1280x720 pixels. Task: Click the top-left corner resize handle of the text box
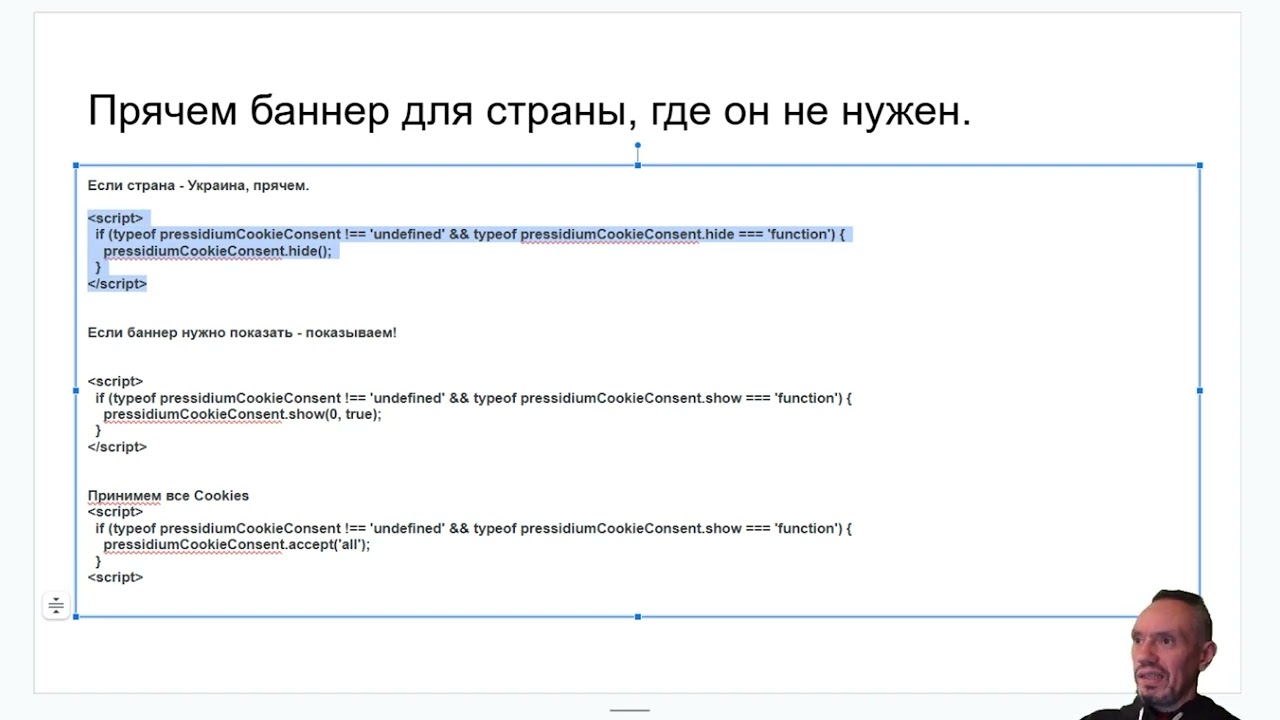(x=76, y=165)
